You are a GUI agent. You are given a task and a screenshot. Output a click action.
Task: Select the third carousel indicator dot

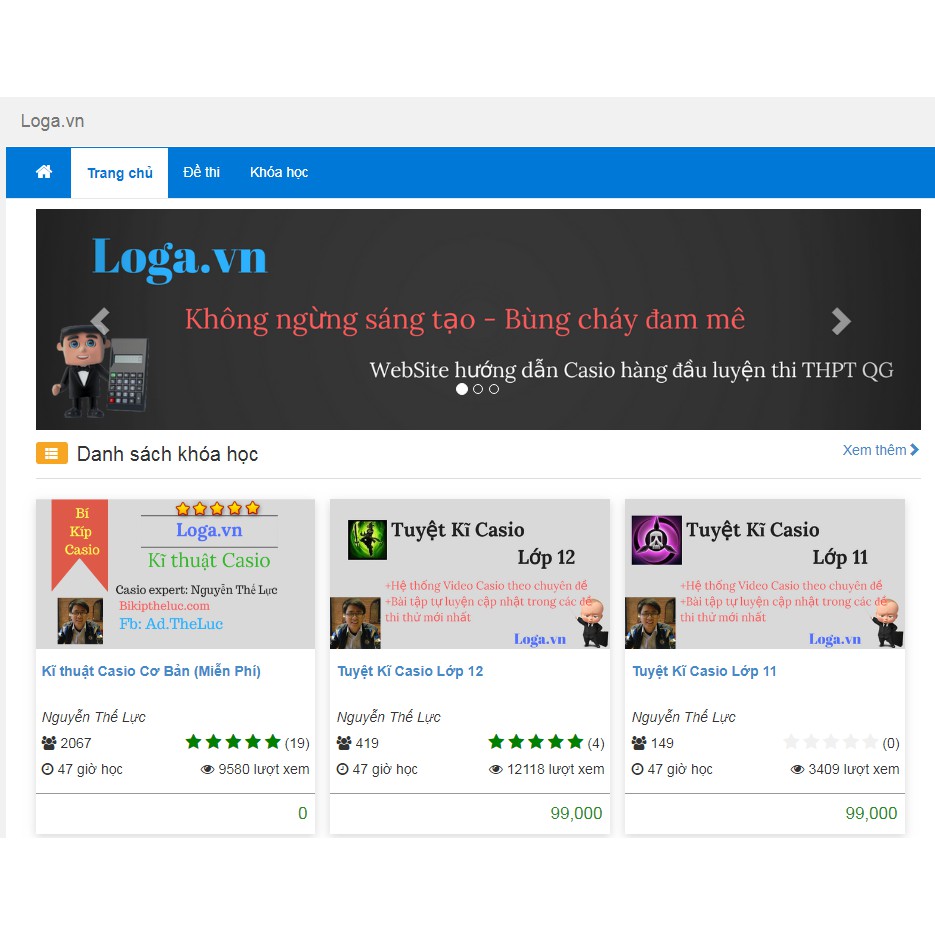(x=494, y=389)
